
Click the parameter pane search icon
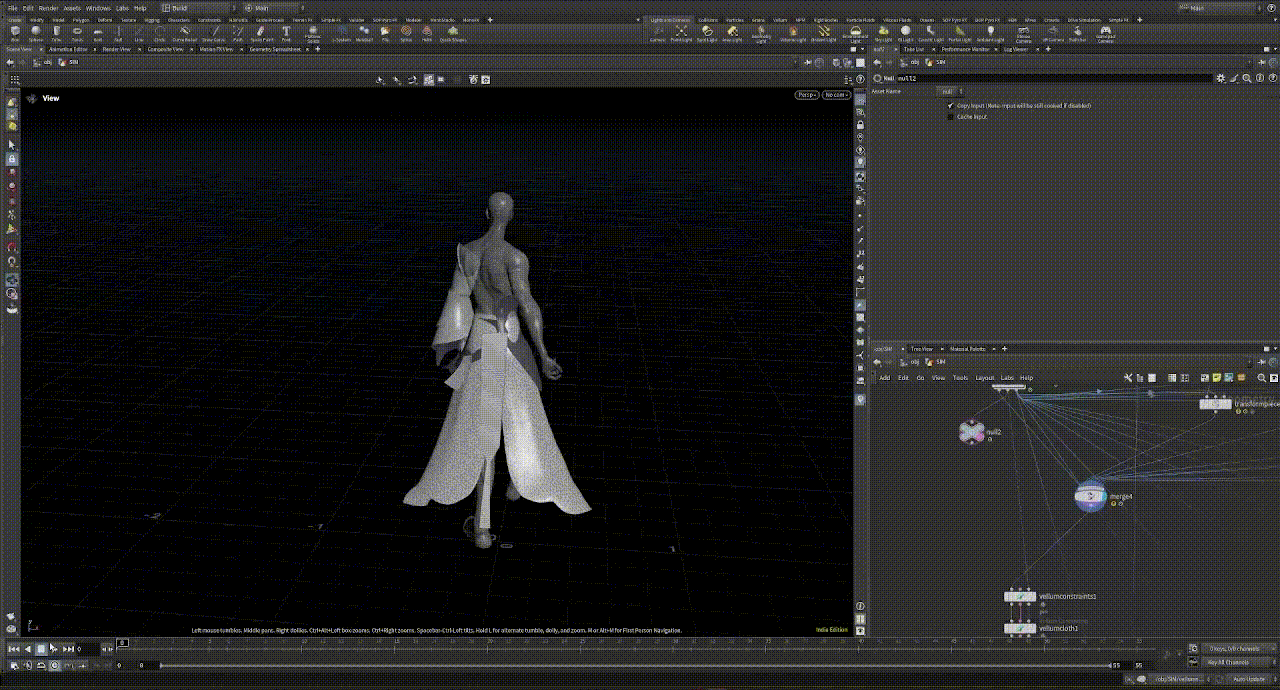[x=1247, y=78]
